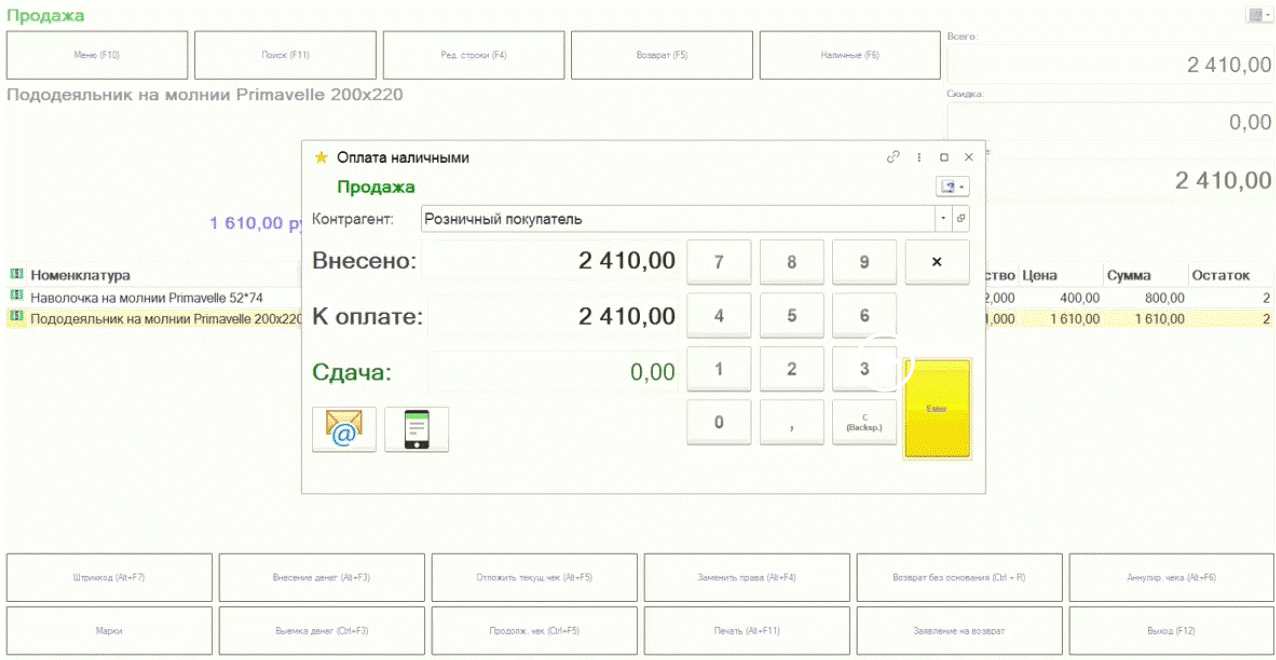Click Продолж. чек (Ctrl+F5) button
This screenshot has height=660, width=1276.
[x=534, y=631]
